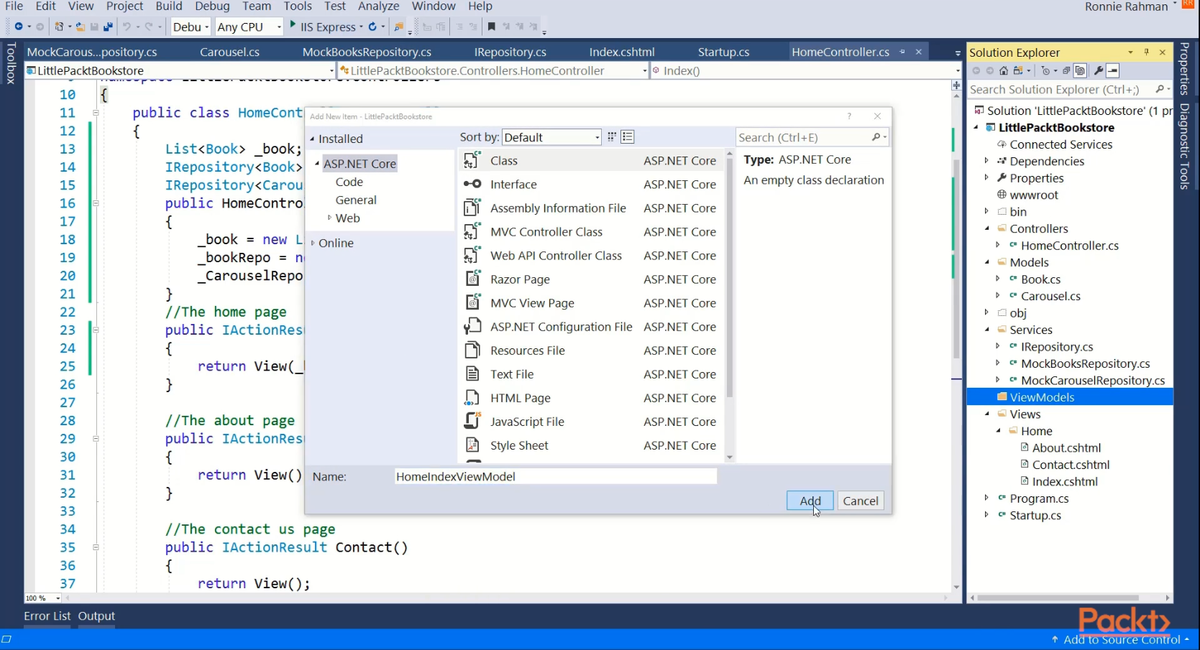Screen dimensions: 1200x650
Task: Toggle Preview Selected Items in Solution Explorer
Action: click(x=1112, y=71)
